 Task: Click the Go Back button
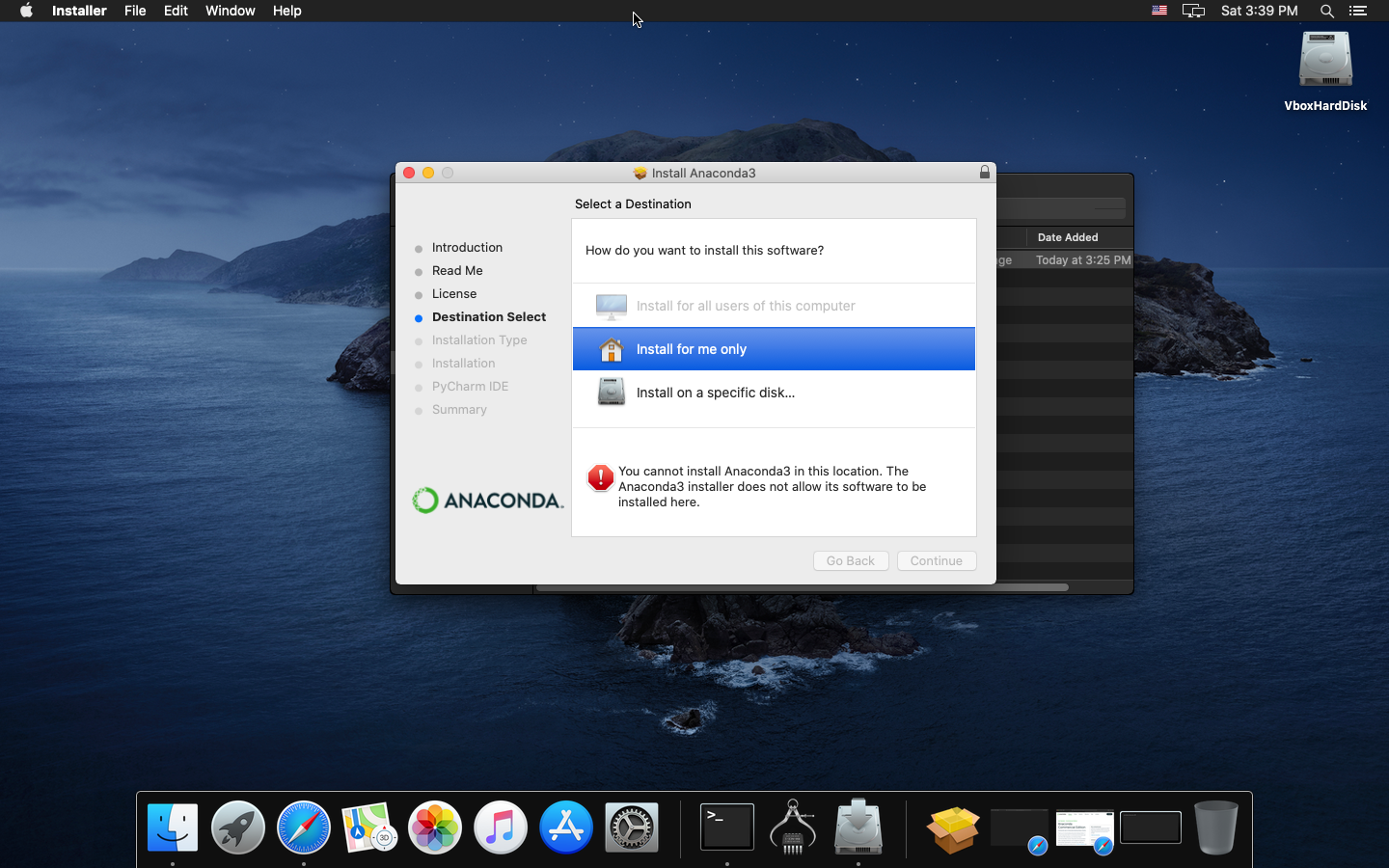851,561
